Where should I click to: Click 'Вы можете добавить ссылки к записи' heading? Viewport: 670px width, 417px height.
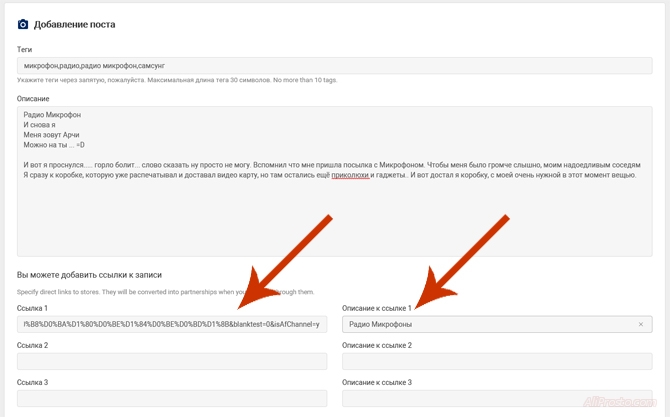point(89,275)
